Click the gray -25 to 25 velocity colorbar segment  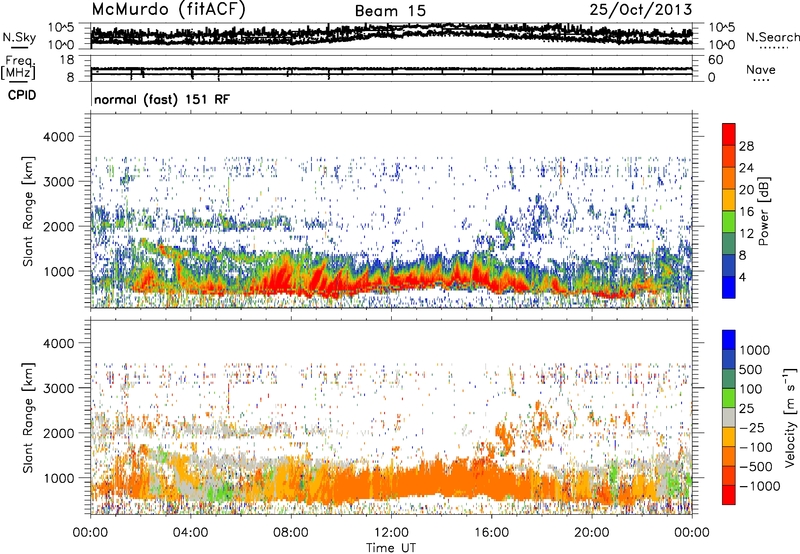pyautogui.click(x=729, y=417)
